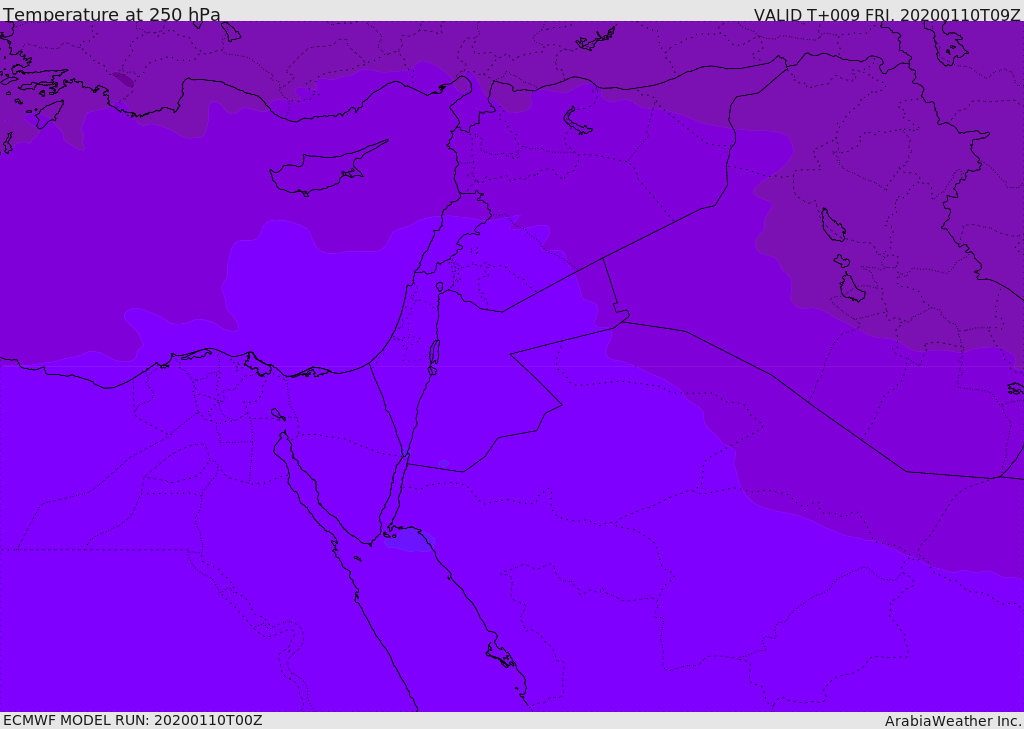Click the lighter cold patch near the Gulf of Aqaba
This screenshot has height=729, width=1024.
pyautogui.click(x=409, y=540)
